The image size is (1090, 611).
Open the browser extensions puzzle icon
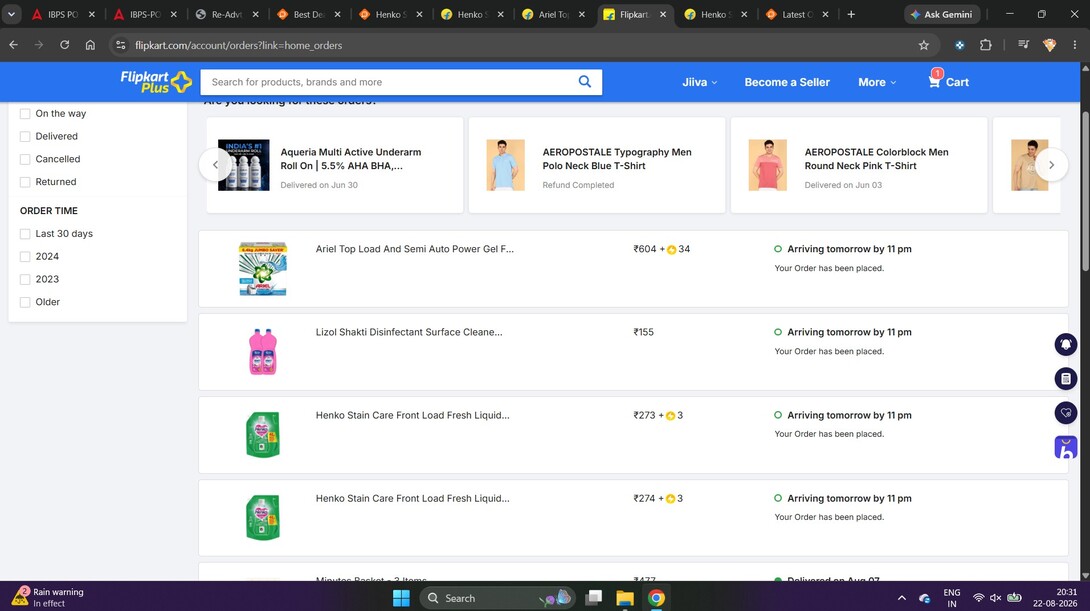pyautogui.click(x=985, y=44)
